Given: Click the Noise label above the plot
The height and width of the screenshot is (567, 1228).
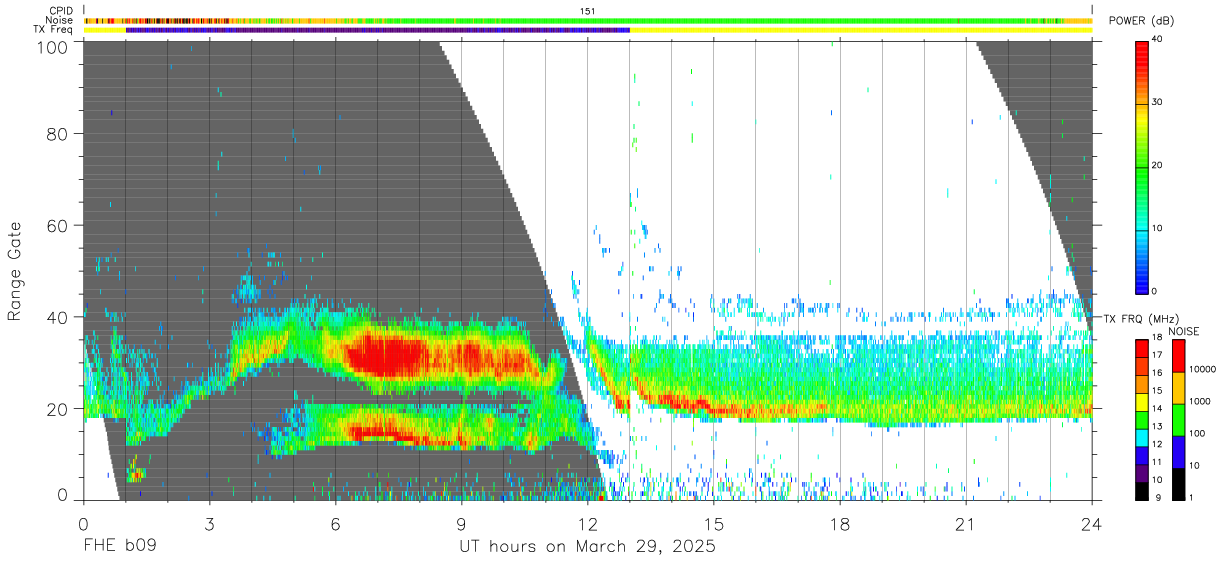Looking at the screenshot, I should (x=59, y=20).
